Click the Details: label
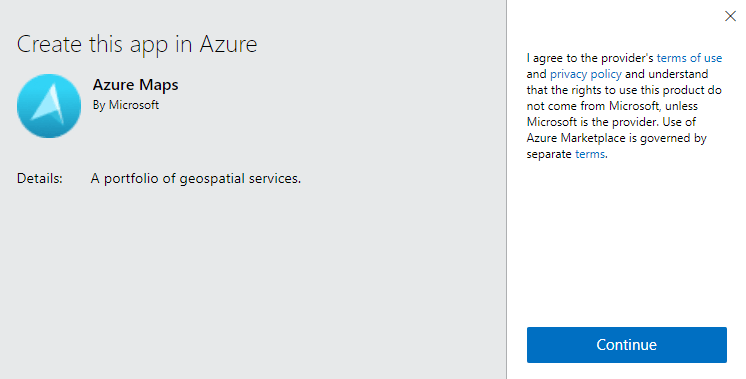 pyautogui.click(x=40, y=178)
